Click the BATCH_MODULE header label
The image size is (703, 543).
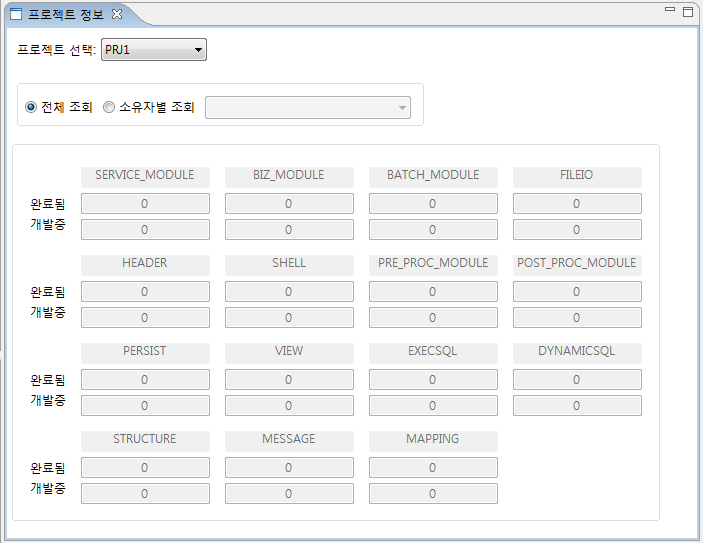(433, 175)
